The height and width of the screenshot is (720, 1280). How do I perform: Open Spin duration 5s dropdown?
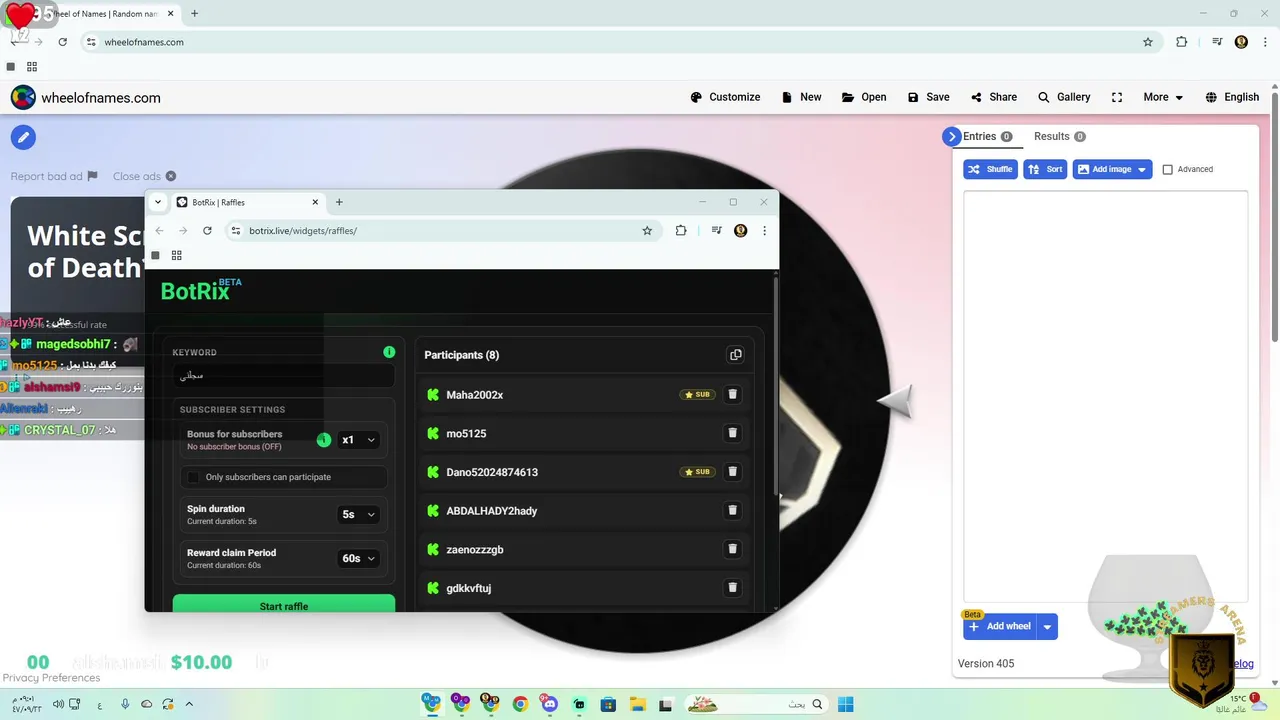pos(358,514)
